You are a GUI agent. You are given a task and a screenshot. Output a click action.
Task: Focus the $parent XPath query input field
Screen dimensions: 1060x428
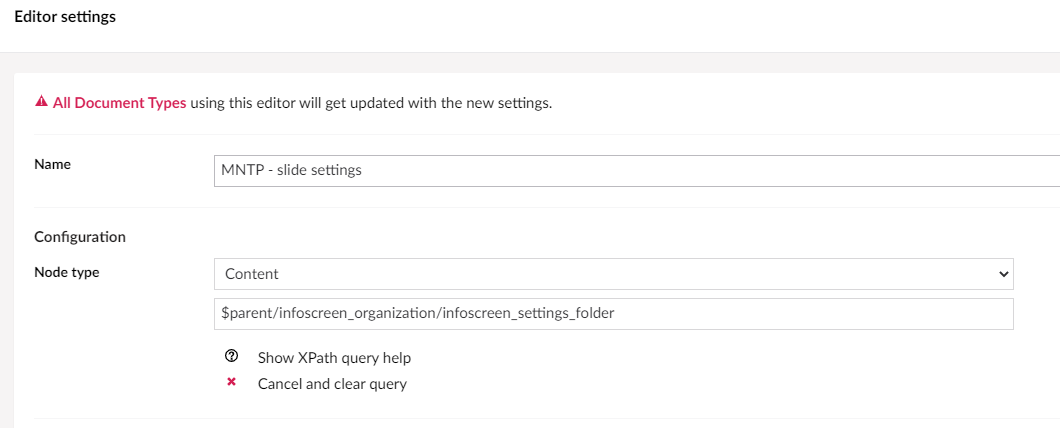tap(613, 314)
